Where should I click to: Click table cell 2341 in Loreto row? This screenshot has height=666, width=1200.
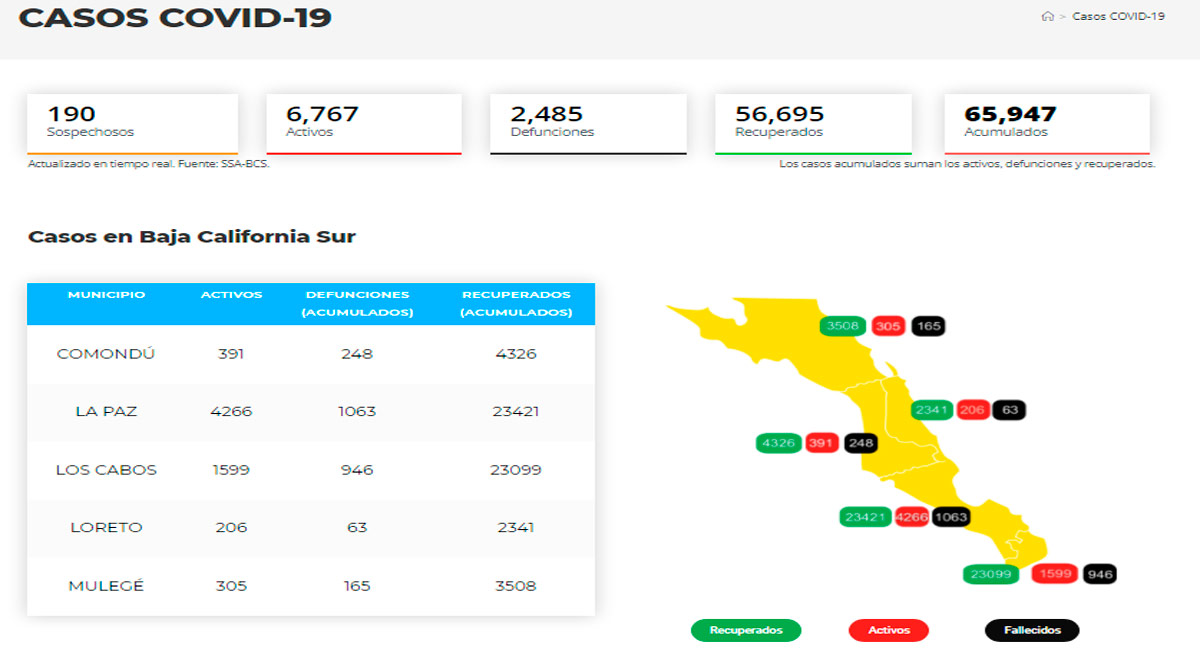[516, 527]
